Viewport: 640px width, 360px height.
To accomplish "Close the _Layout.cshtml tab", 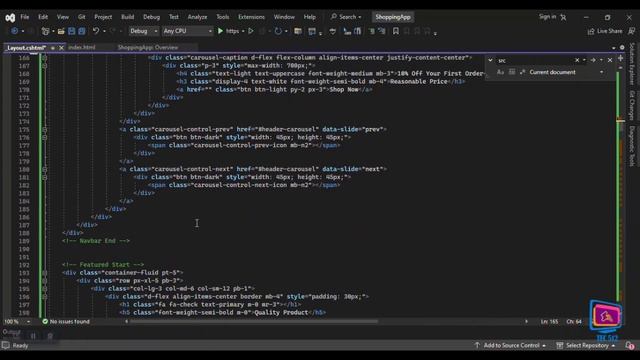I will (61, 48).
